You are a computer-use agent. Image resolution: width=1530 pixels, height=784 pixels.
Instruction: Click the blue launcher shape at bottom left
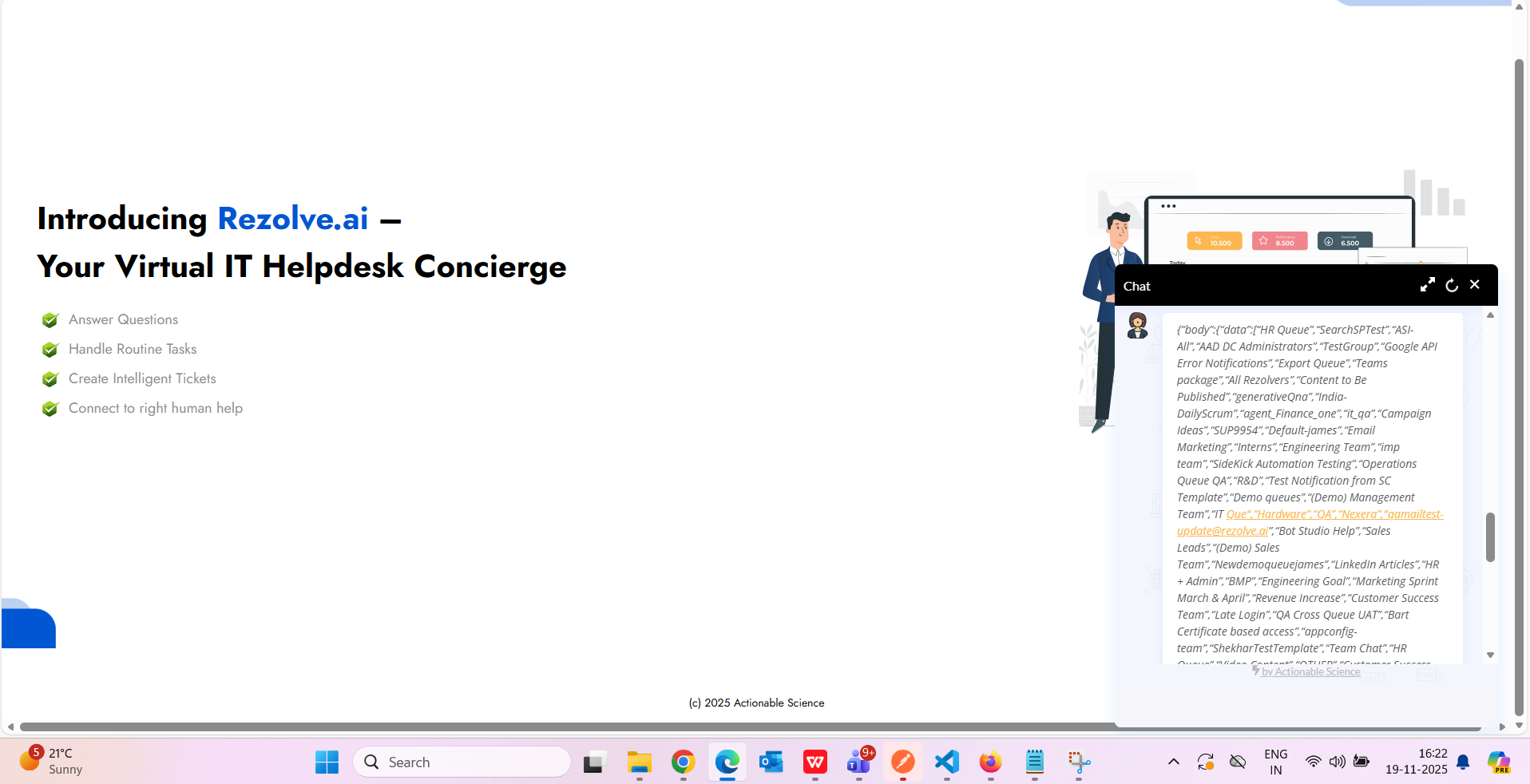29,627
